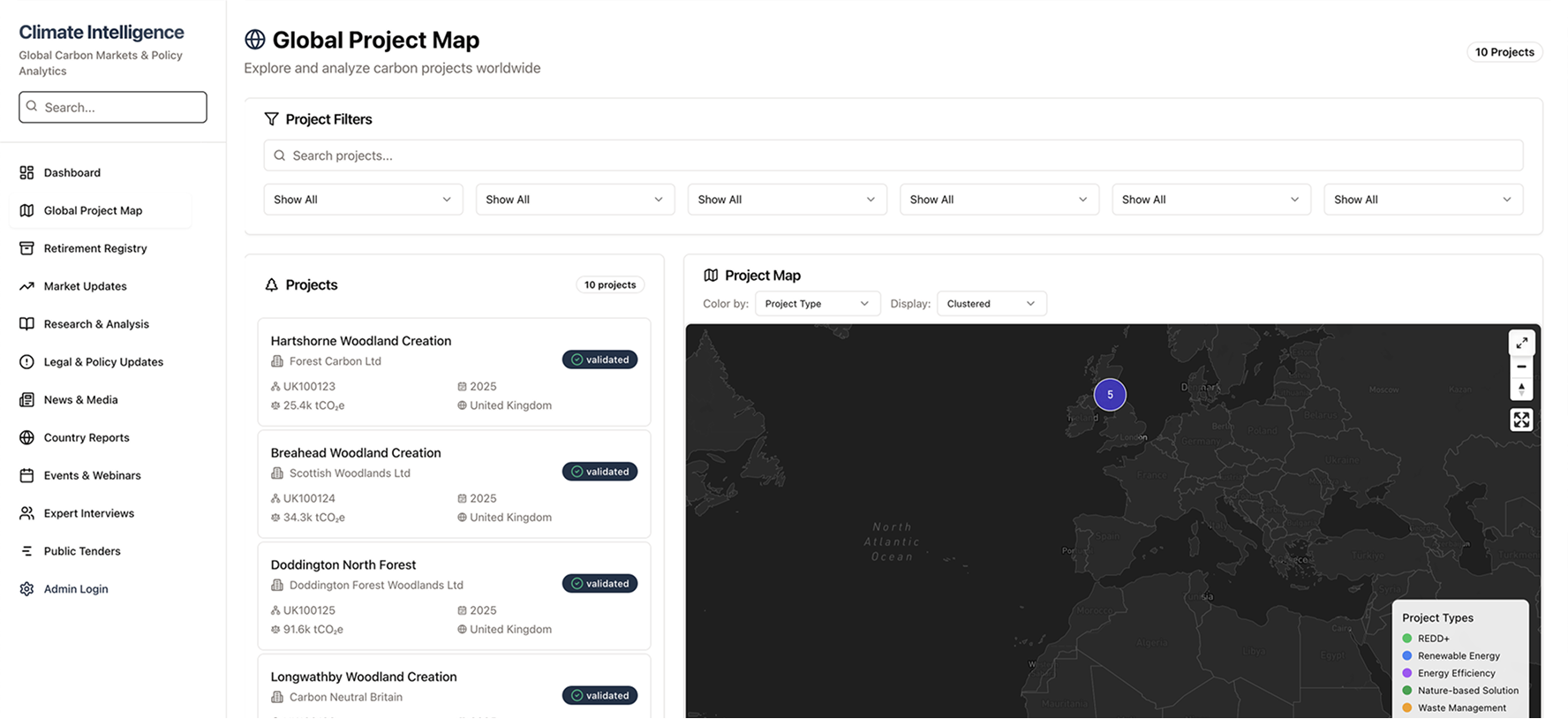Viewport: 1568px width, 719px height.
Task: Click the Research & Analysis book icon
Action: [x=26, y=324]
